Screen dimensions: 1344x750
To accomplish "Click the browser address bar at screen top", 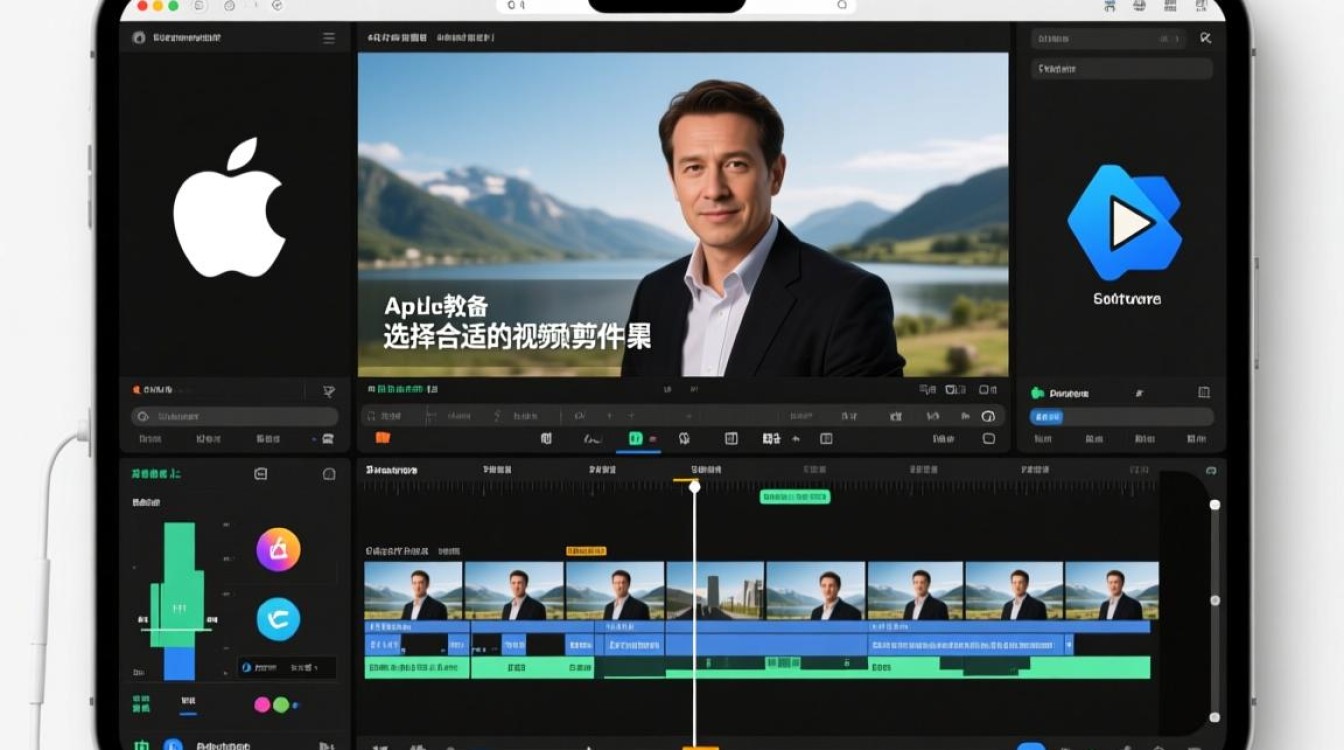I will click(677, 5).
